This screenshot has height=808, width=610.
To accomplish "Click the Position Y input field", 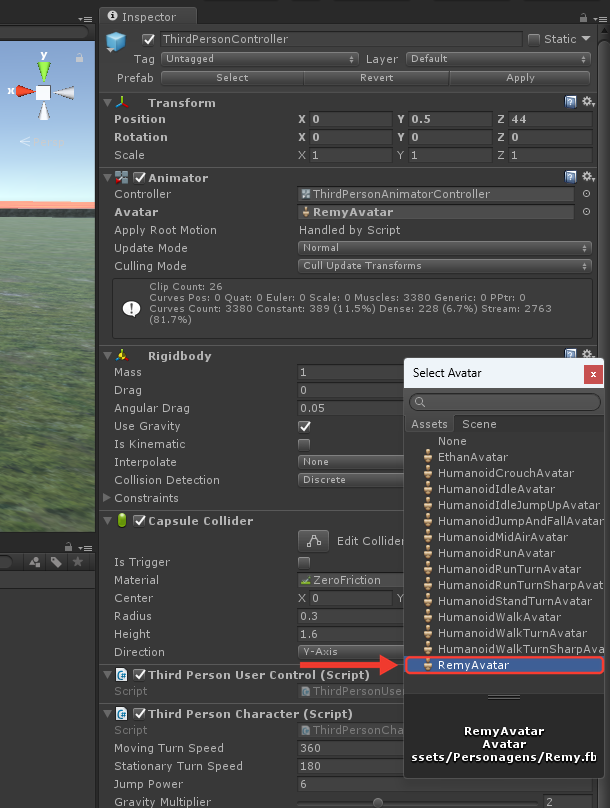I will tap(450, 119).
